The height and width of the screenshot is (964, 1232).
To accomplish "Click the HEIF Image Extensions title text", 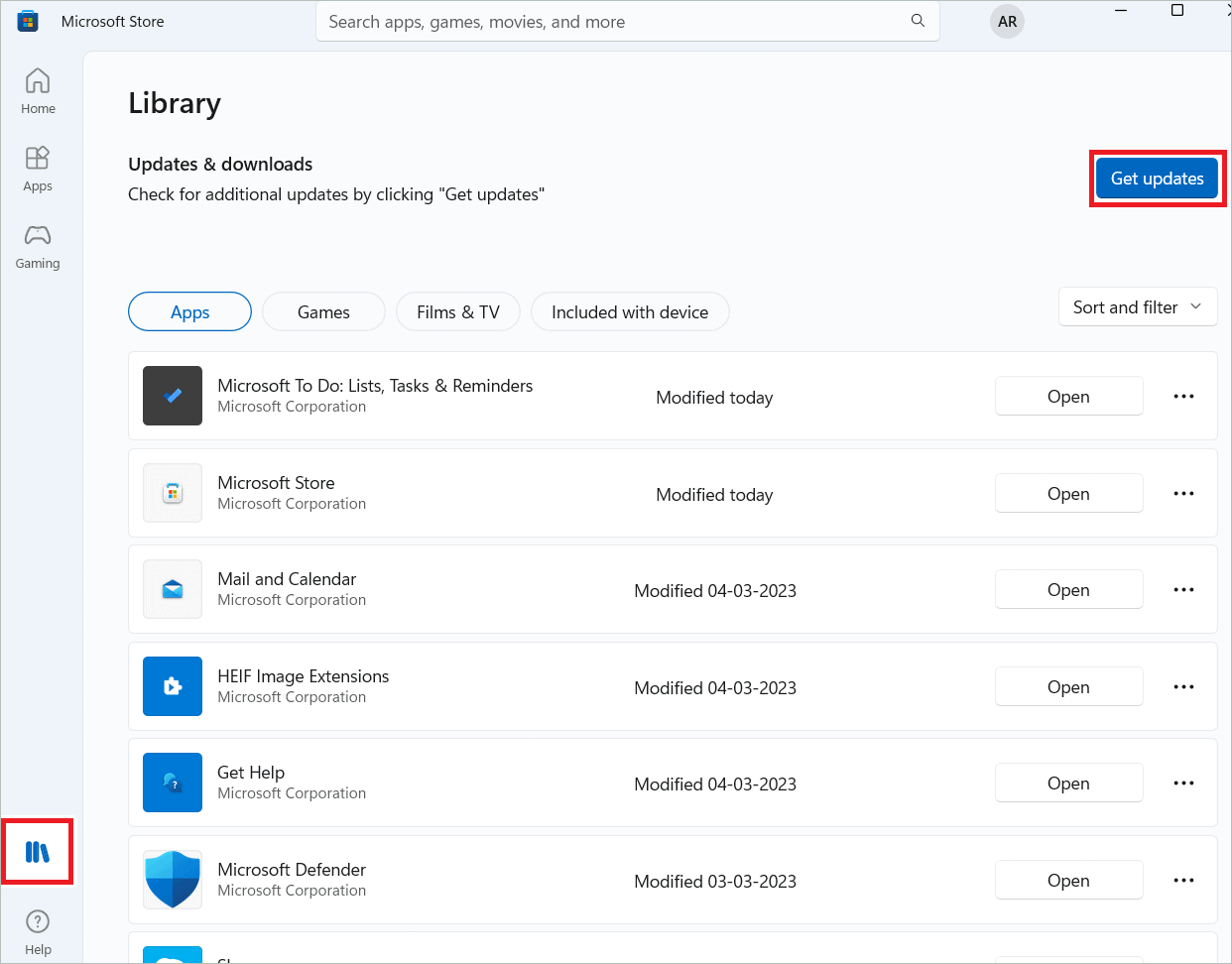I will tap(304, 676).
